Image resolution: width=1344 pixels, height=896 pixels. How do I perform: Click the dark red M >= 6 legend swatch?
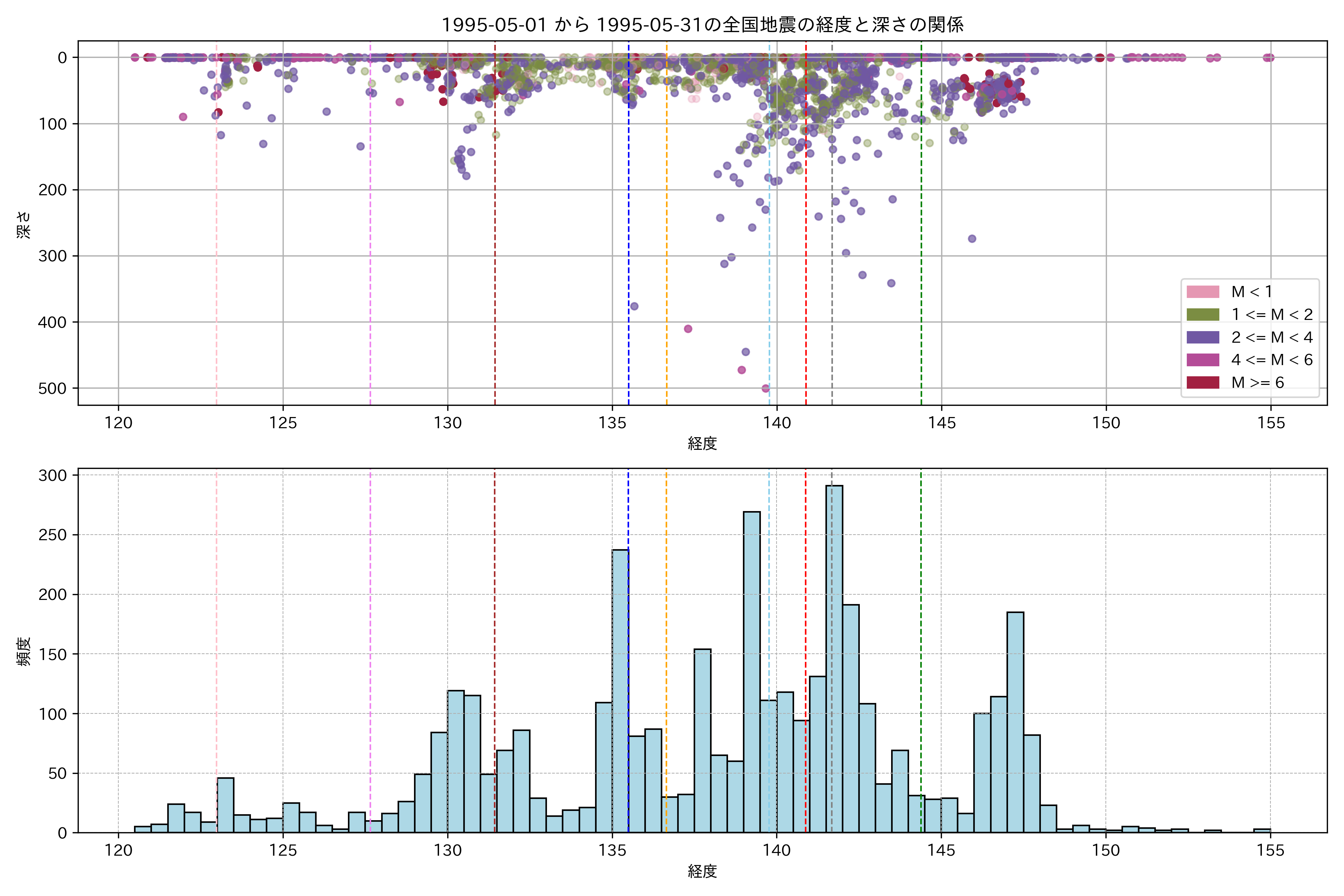(1202, 383)
